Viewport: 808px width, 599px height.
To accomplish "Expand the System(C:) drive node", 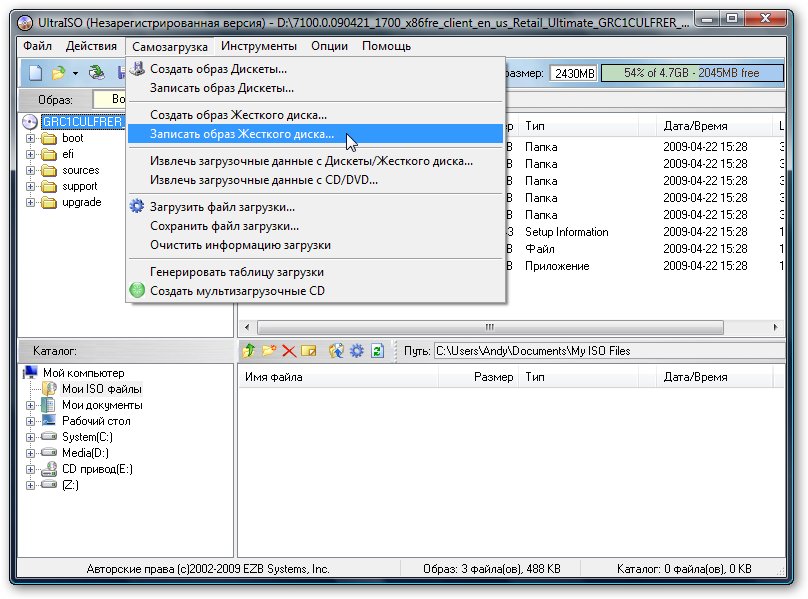I will 30,437.
